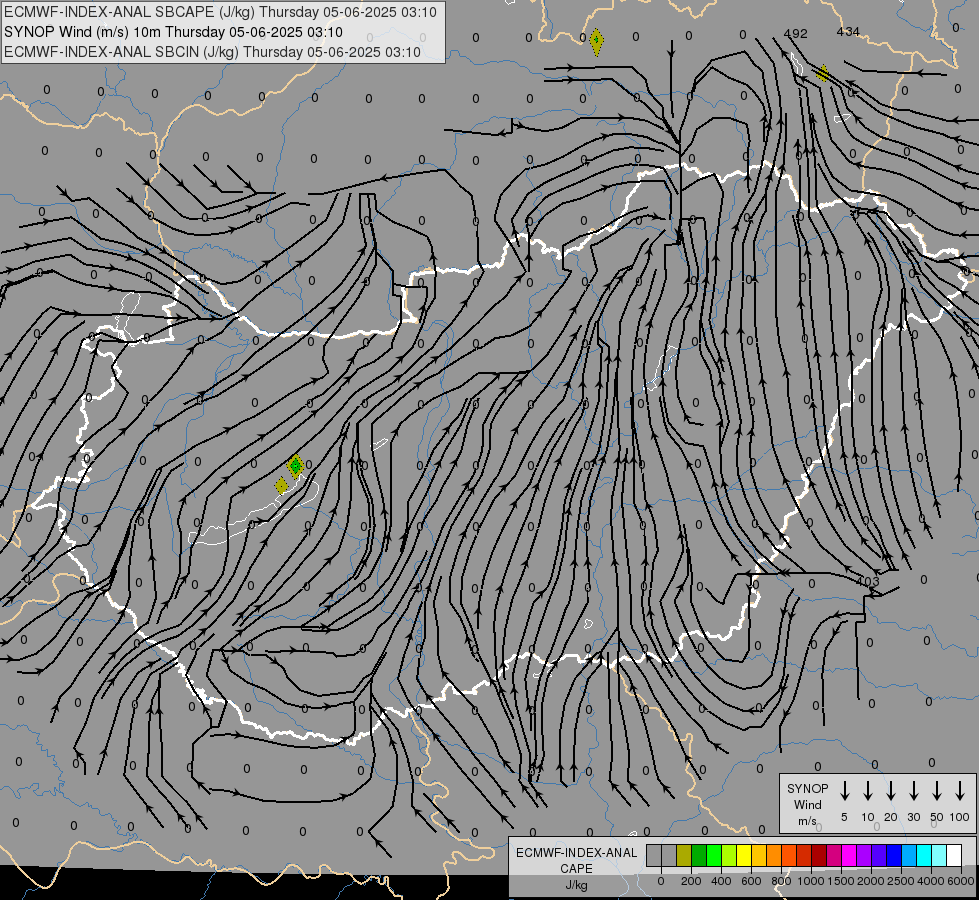This screenshot has height=900, width=979.
Task: Click the 20 m/s wind arrow in legend
Action: pyautogui.click(x=891, y=790)
